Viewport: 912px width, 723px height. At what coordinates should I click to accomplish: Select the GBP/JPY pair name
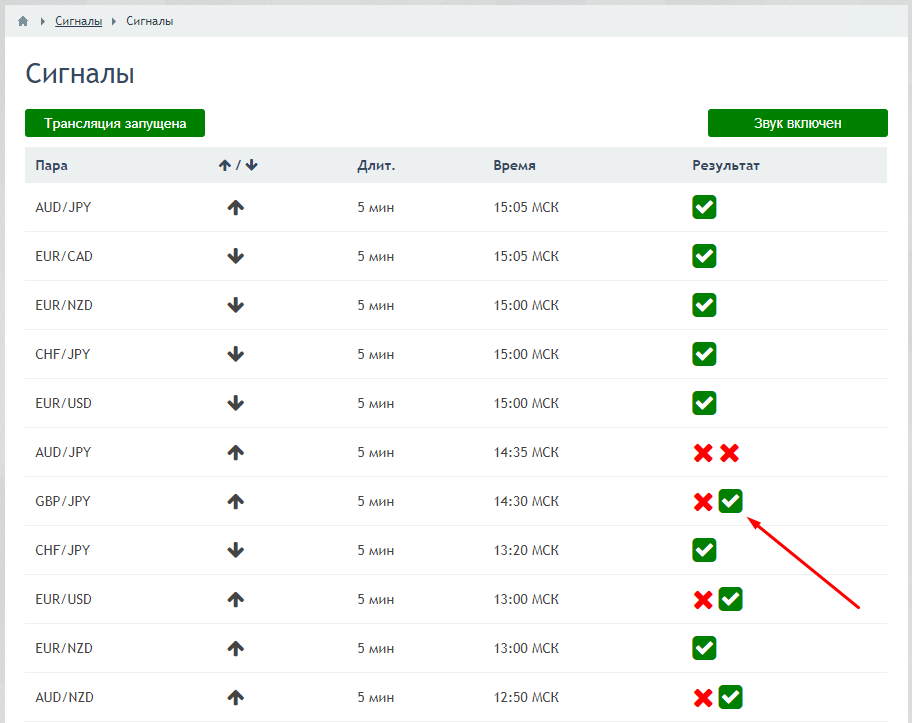63,501
